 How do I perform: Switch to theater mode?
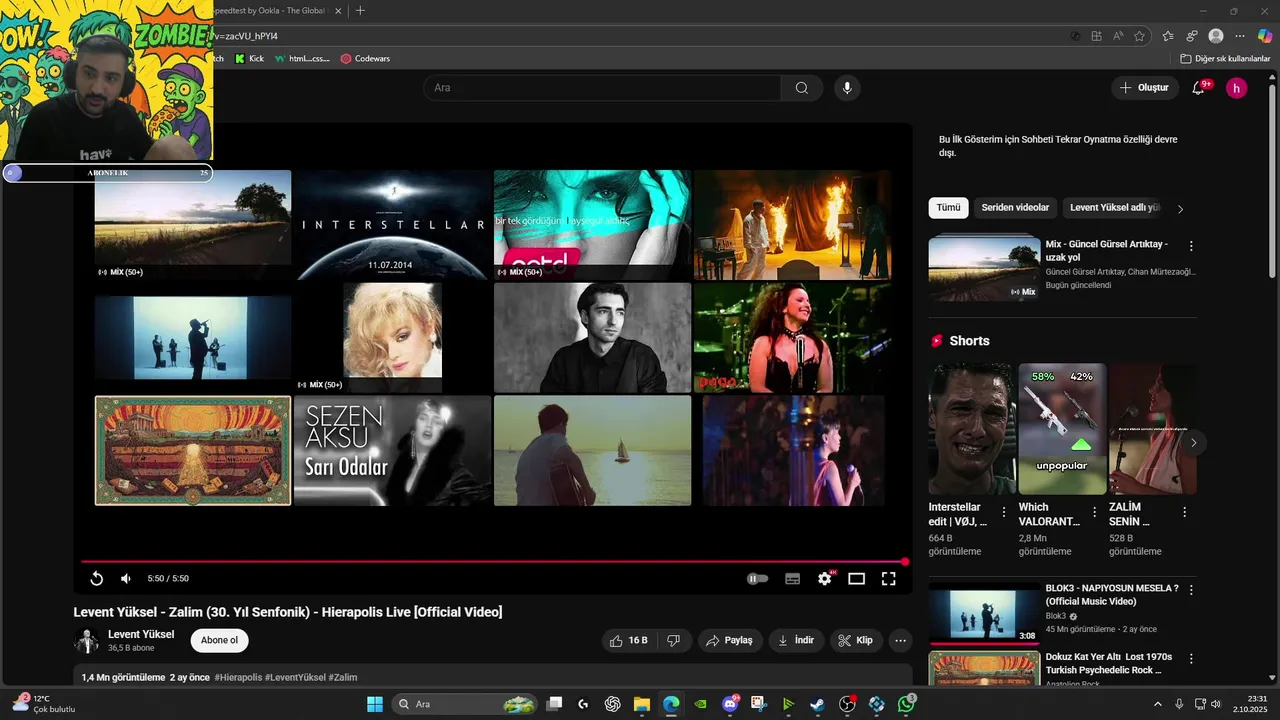coord(856,578)
